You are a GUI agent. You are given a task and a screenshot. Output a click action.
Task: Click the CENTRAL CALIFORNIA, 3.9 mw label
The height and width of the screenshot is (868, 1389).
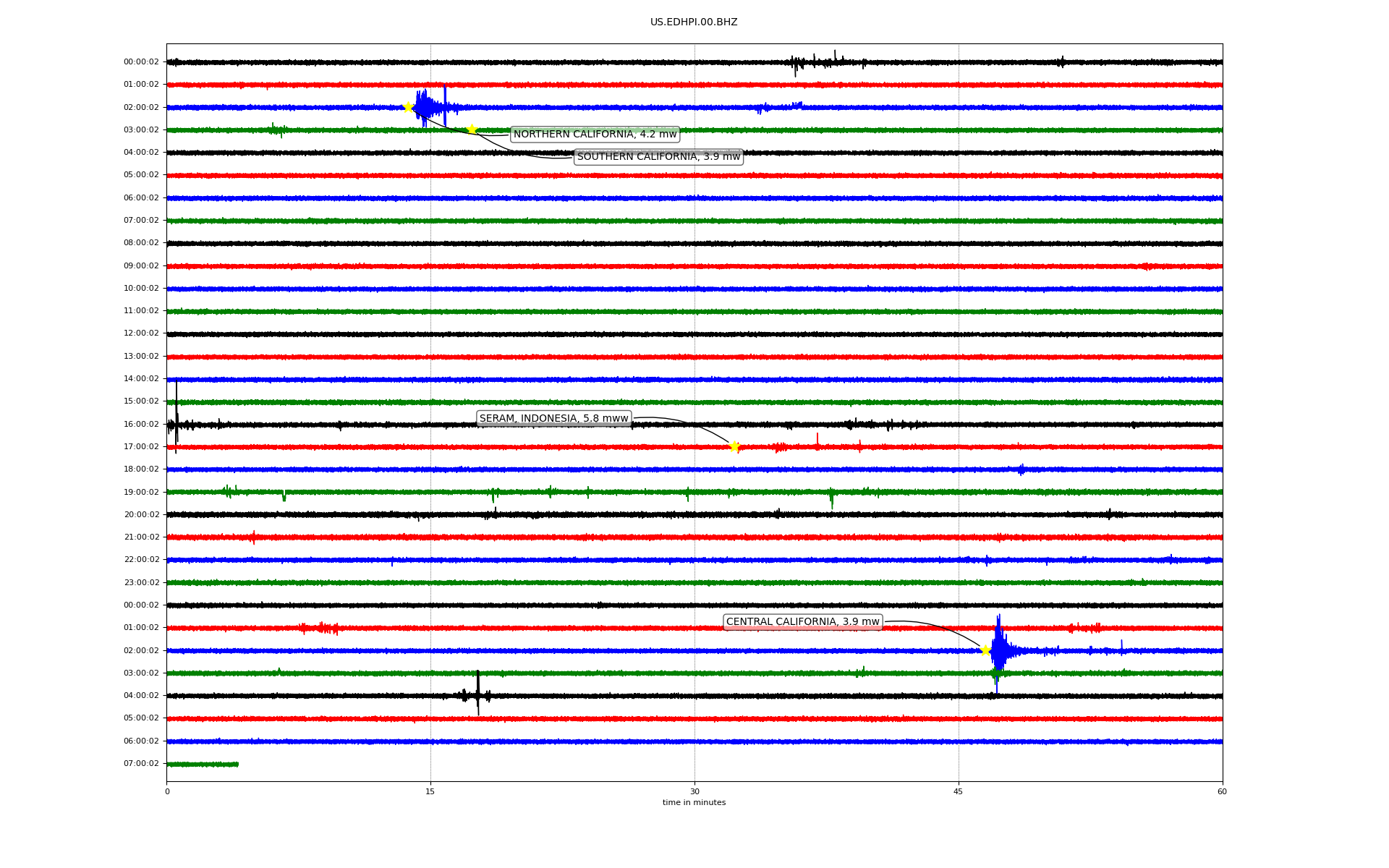[x=802, y=622]
